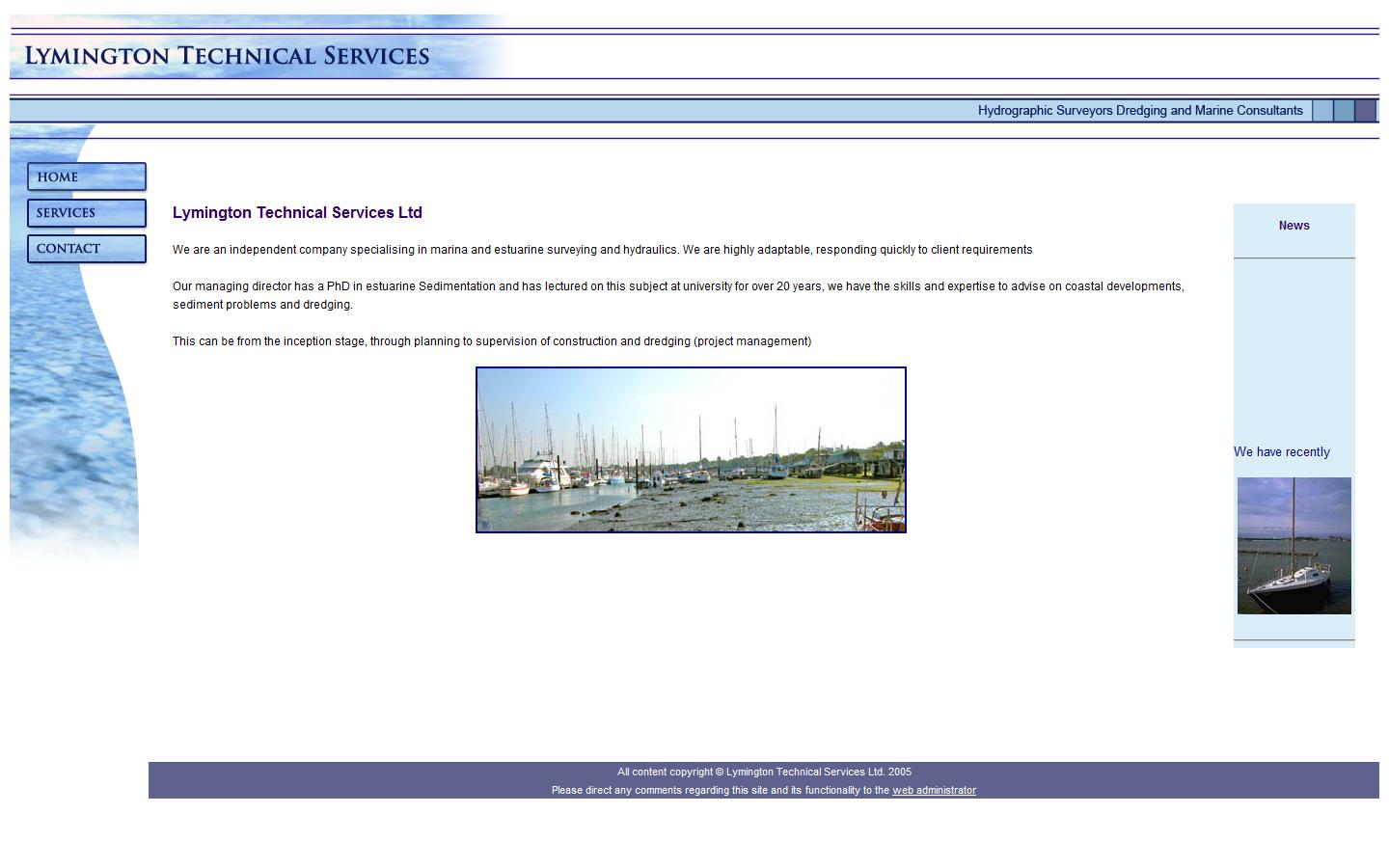Select the light blue square in the header bar
1389x868 pixels.
coord(1323,110)
